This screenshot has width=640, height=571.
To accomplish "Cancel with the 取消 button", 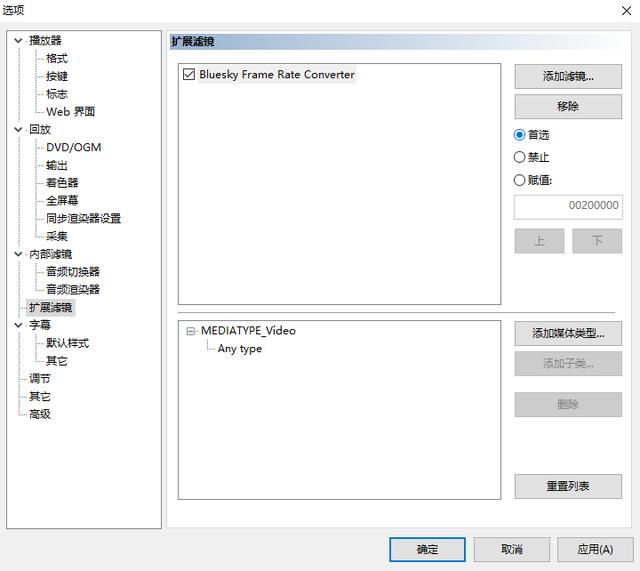I will click(511, 549).
